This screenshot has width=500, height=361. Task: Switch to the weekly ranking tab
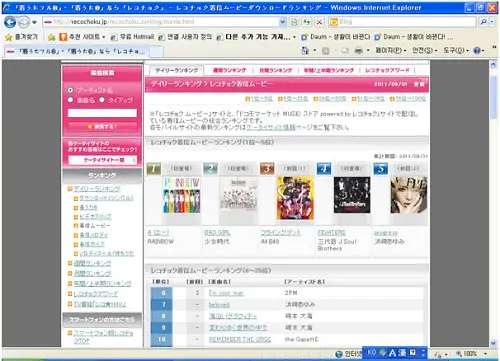tap(229, 70)
